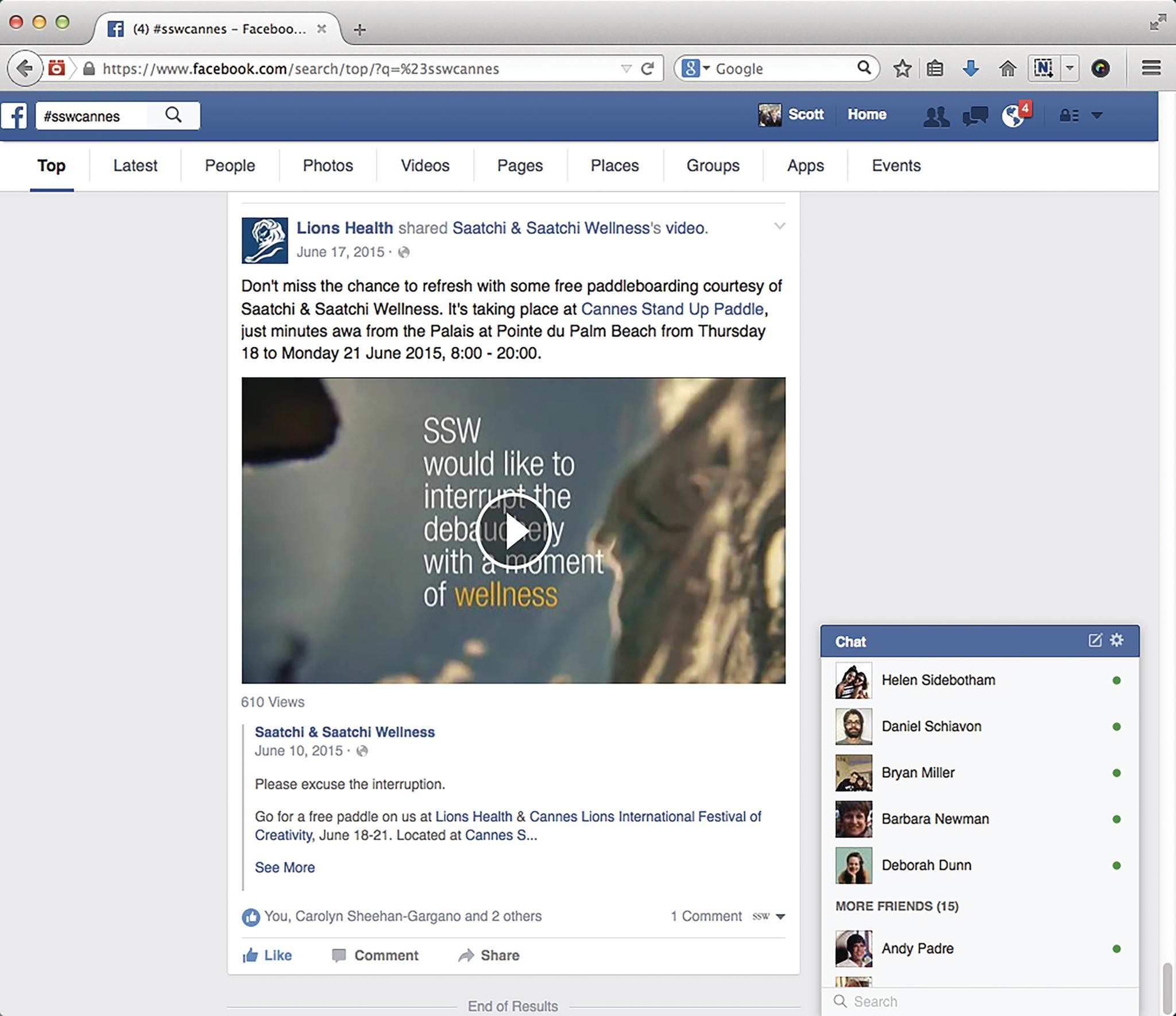
Task: Click the Lions Health profile picture
Action: tap(265, 241)
